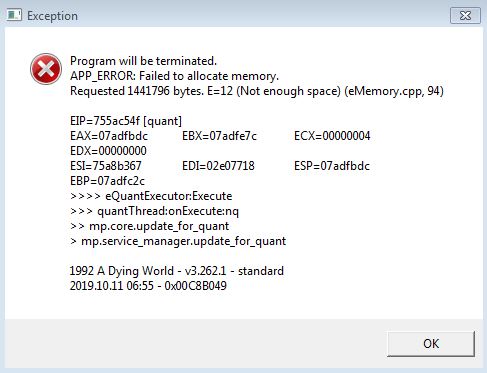Click the quantThread:onExecute:nq stack line
The width and height of the screenshot is (487, 373).
point(154,211)
